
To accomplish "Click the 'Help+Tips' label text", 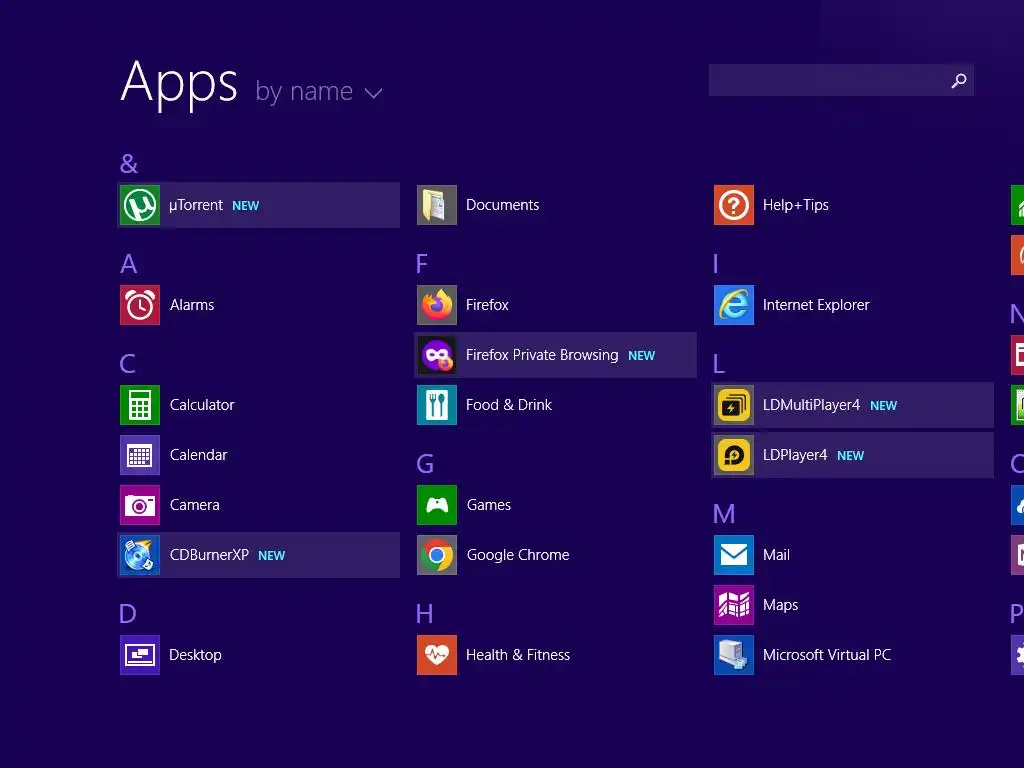I will 795,205.
